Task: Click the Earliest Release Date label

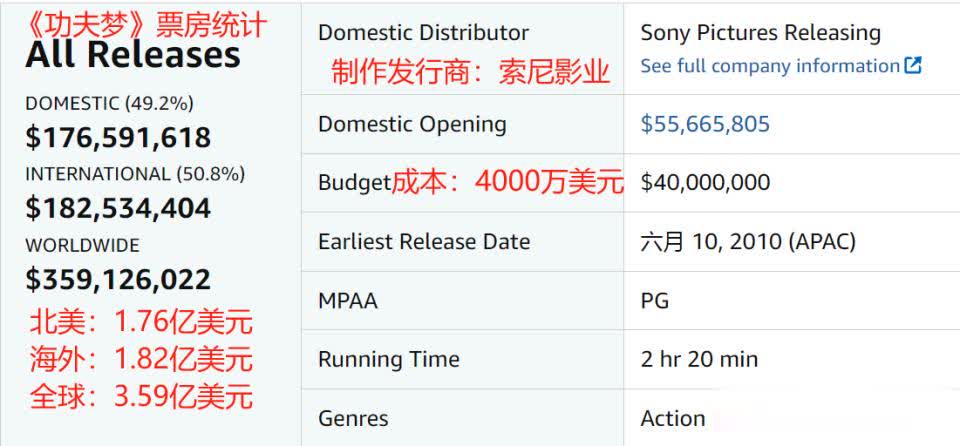Action: tap(424, 241)
